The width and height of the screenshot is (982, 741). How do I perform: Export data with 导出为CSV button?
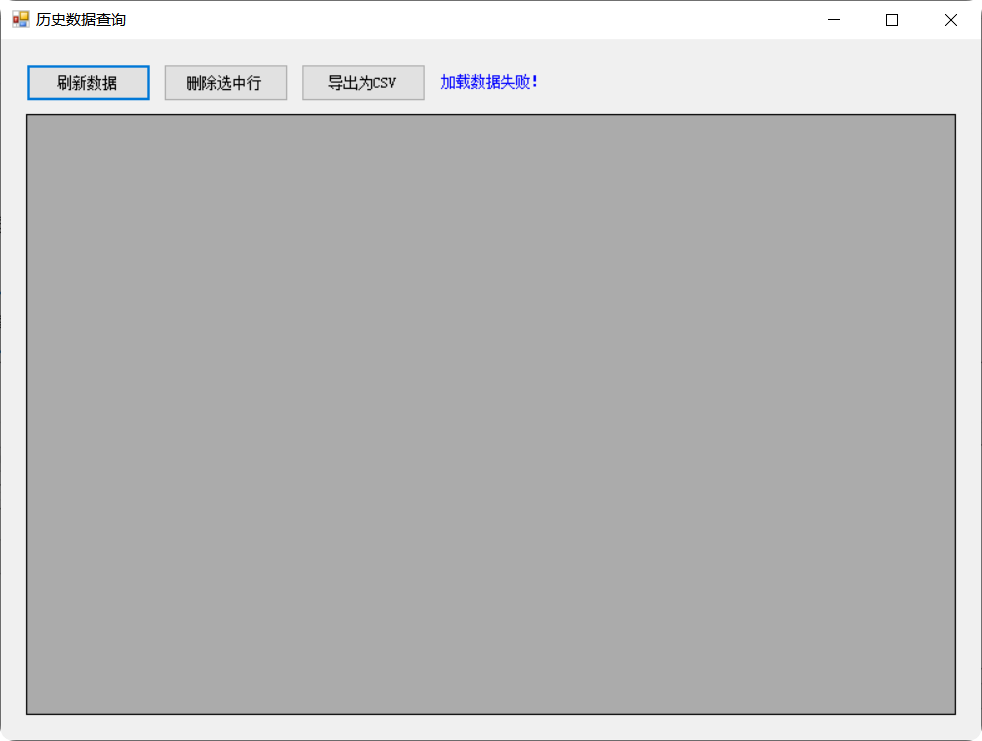pos(363,83)
